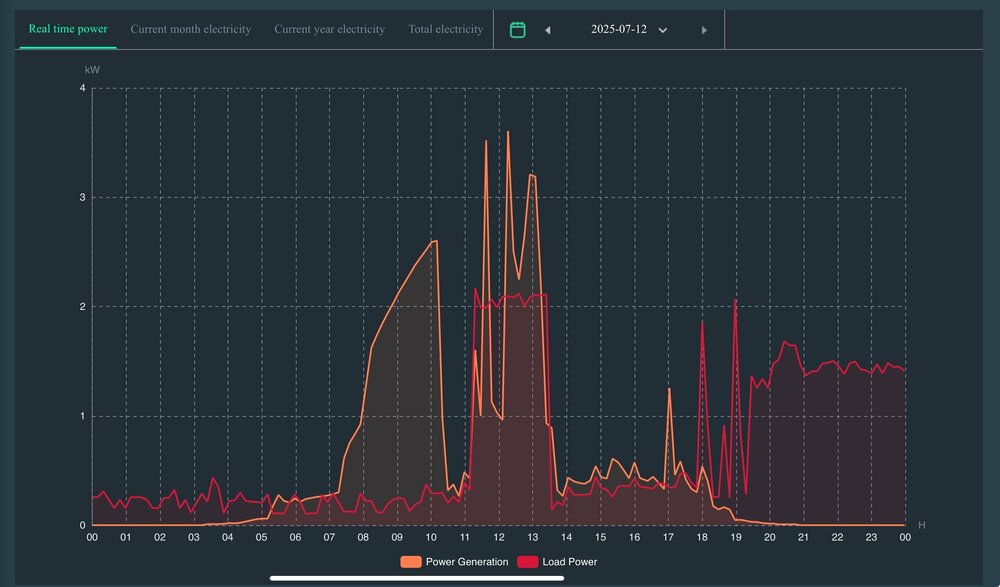Viewport: 1000px width, 587px height.
Task: Select the date field 2025-07-12
Action: pos(619,29)
